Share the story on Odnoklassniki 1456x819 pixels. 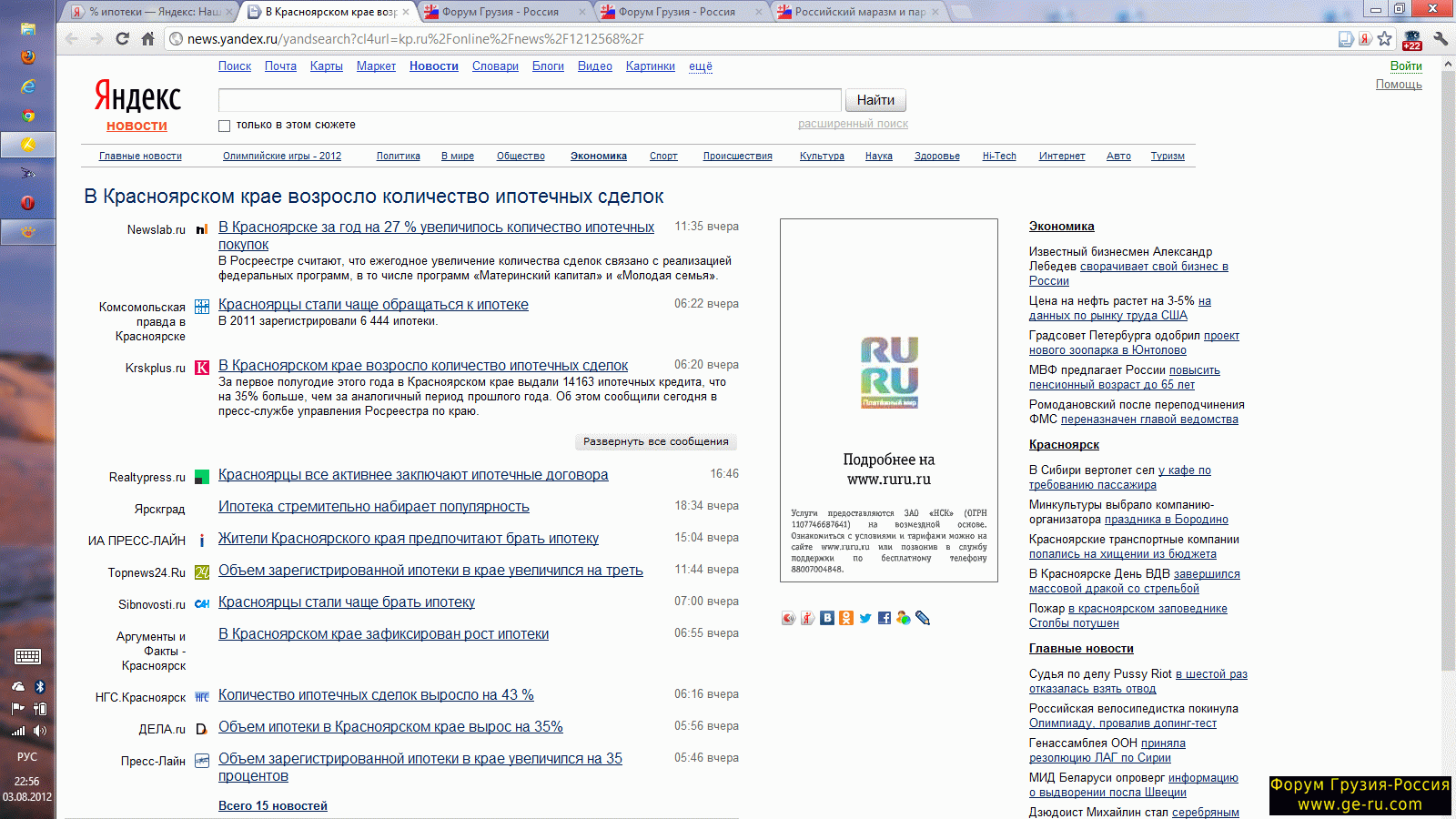tap(846, 618)
